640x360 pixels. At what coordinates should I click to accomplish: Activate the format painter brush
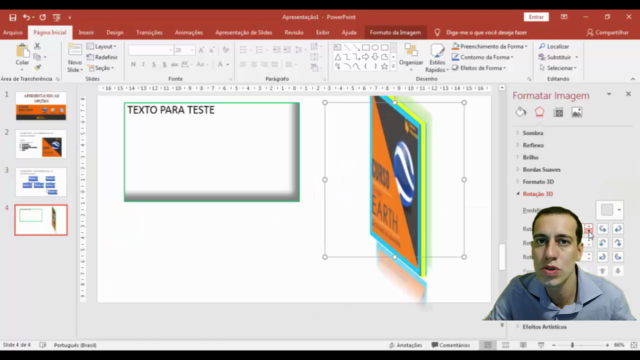coord(37,67)
